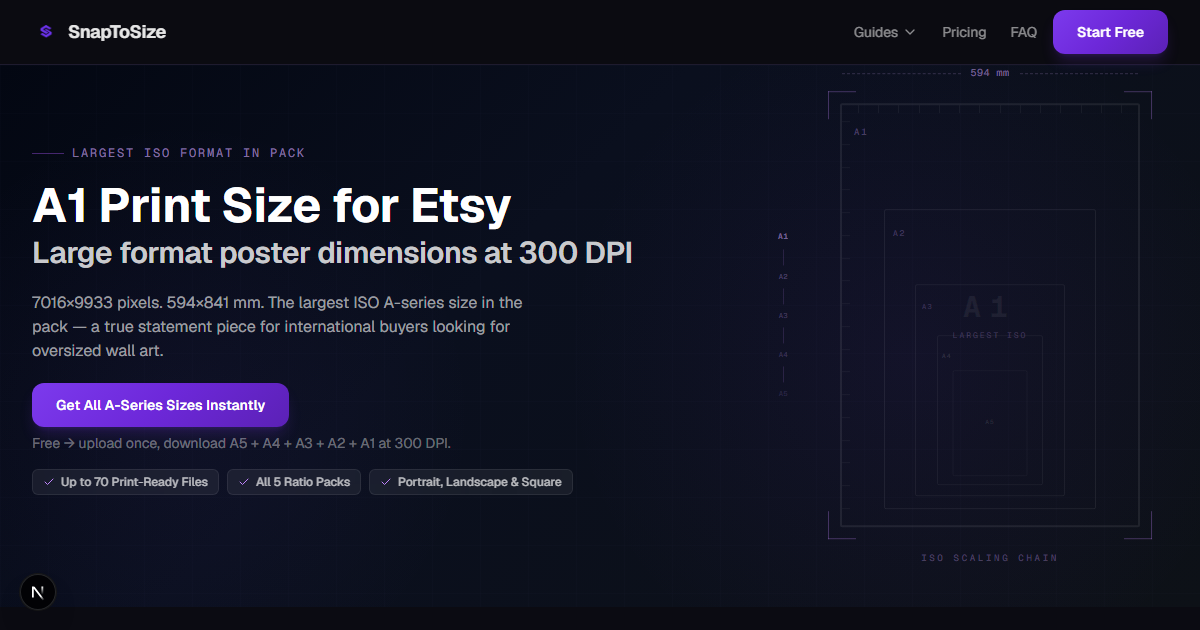This screenshot has height=630, width=1200.
Task: Select A1 in the size scale list
Action: coord(783,237)
